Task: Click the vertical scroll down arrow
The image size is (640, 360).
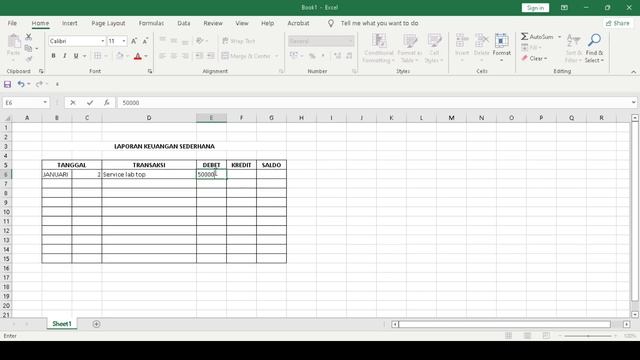Action: click(635, 315)
